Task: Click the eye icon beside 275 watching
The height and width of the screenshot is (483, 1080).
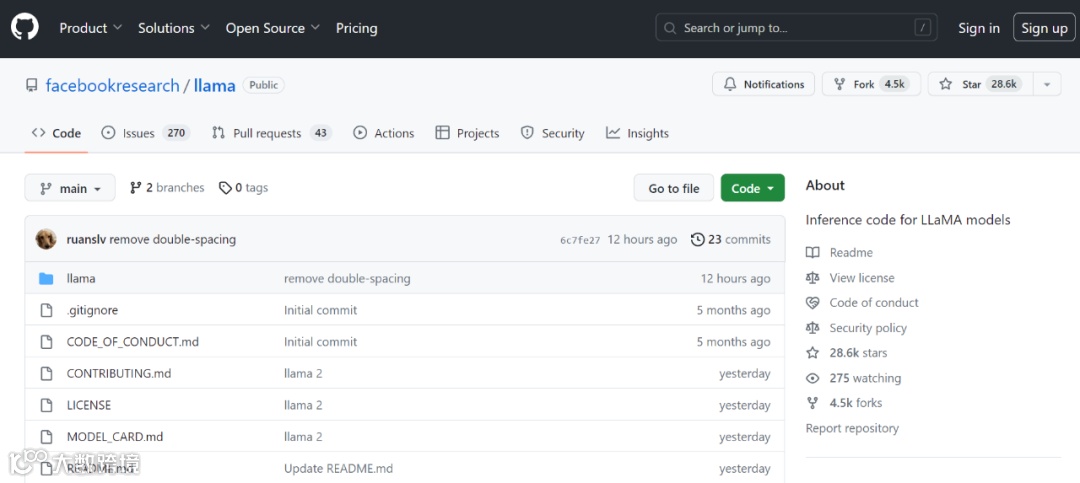Action: point(813,378)
